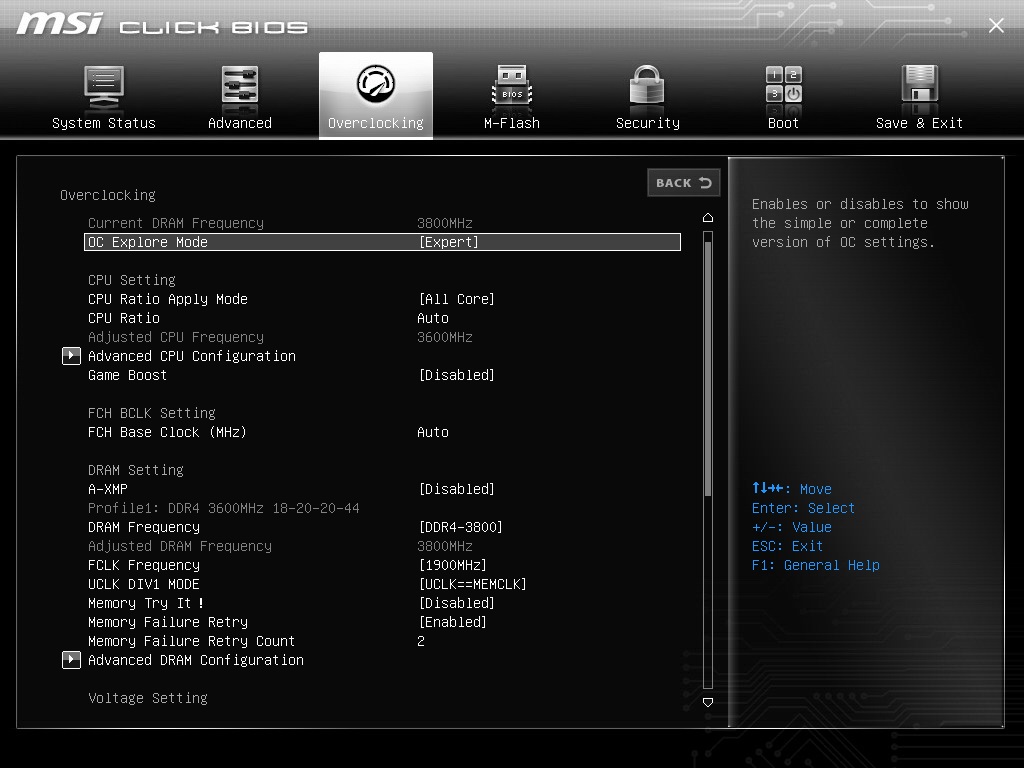Screen dimensions: 1024x768
Task: Select the CPU Ratio Auto field
Action: [x=433, y=318]
